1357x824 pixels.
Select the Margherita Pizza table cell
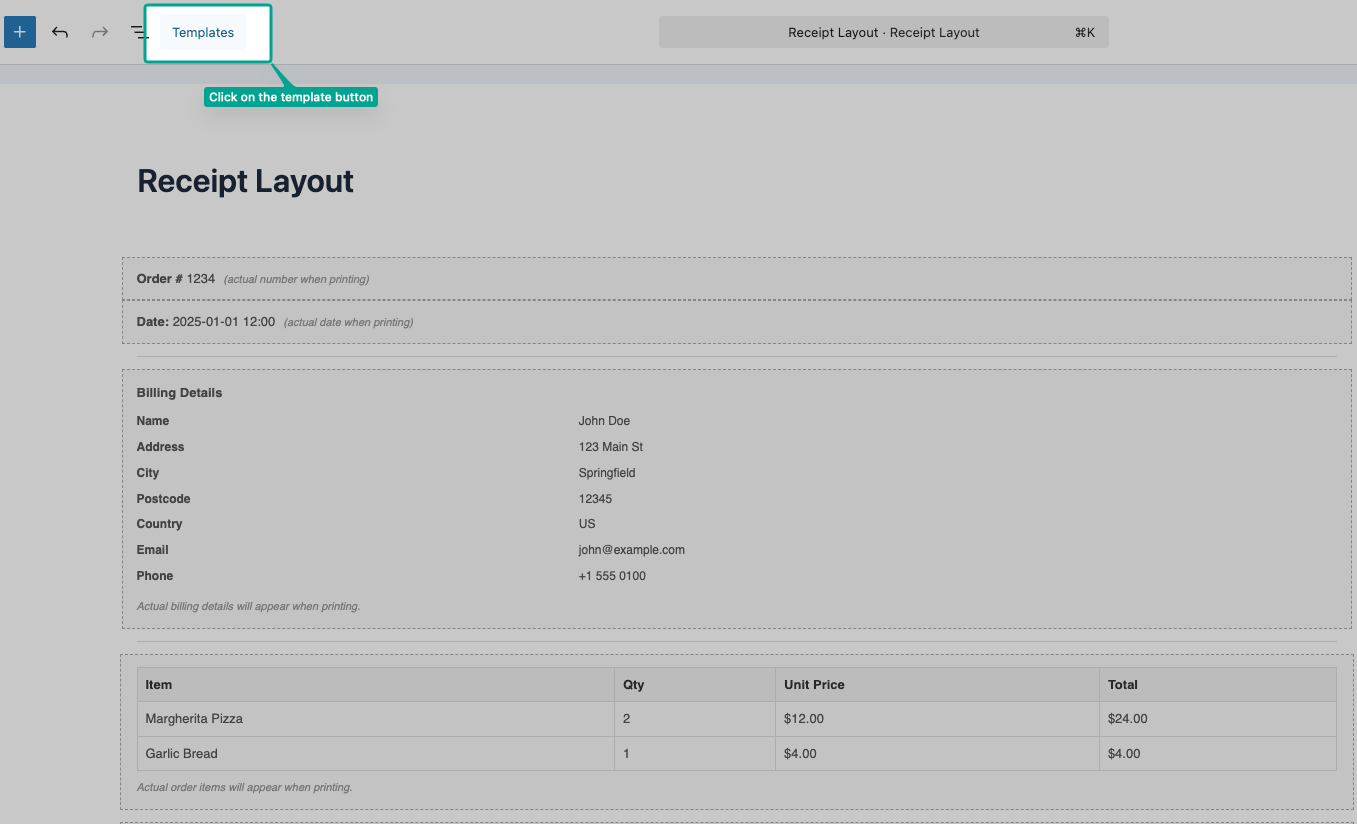click(194, 719)
